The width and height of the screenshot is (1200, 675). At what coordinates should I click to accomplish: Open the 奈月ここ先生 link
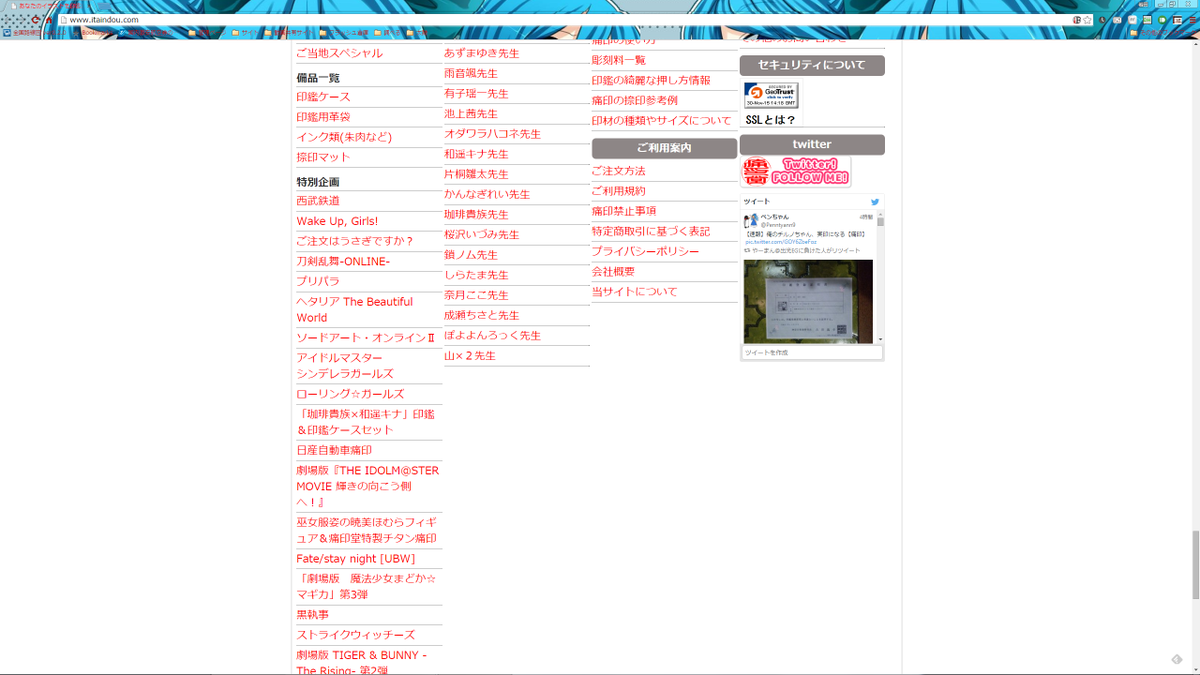476,295
